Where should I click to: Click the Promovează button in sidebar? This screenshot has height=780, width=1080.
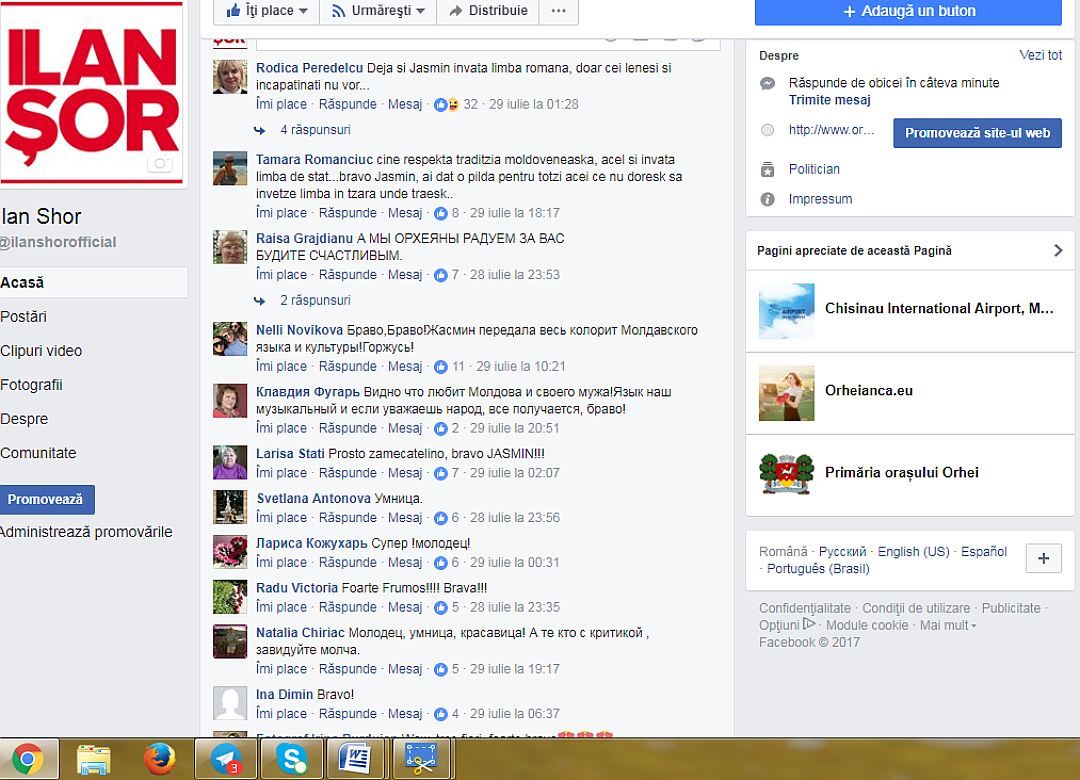(45, 500)
